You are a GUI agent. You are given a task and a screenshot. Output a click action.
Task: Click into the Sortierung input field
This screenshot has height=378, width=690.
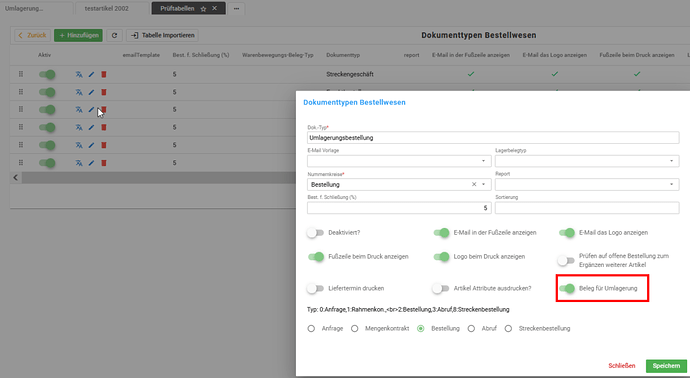pyautogui.click(x=587, y=208)
